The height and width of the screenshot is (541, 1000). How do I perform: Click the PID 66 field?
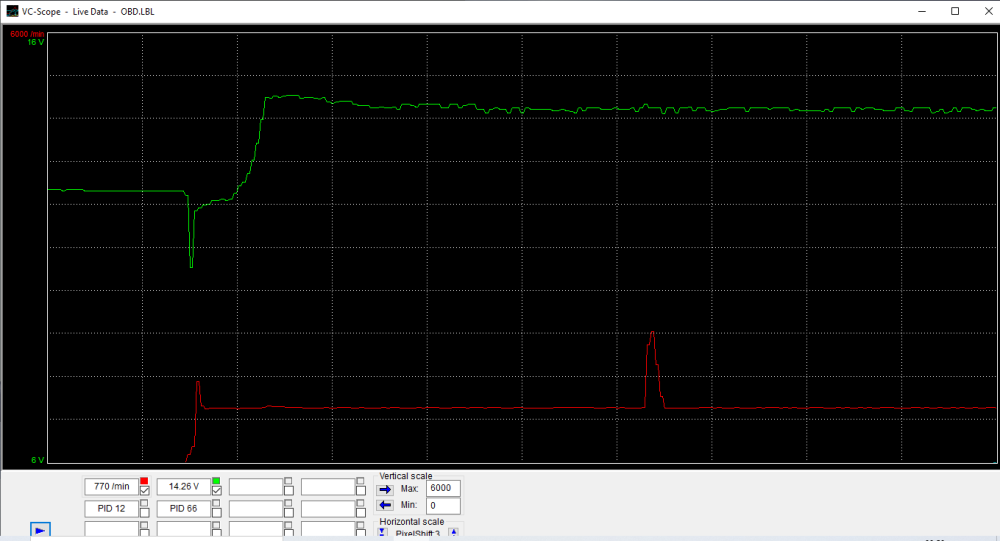point(184,508)
